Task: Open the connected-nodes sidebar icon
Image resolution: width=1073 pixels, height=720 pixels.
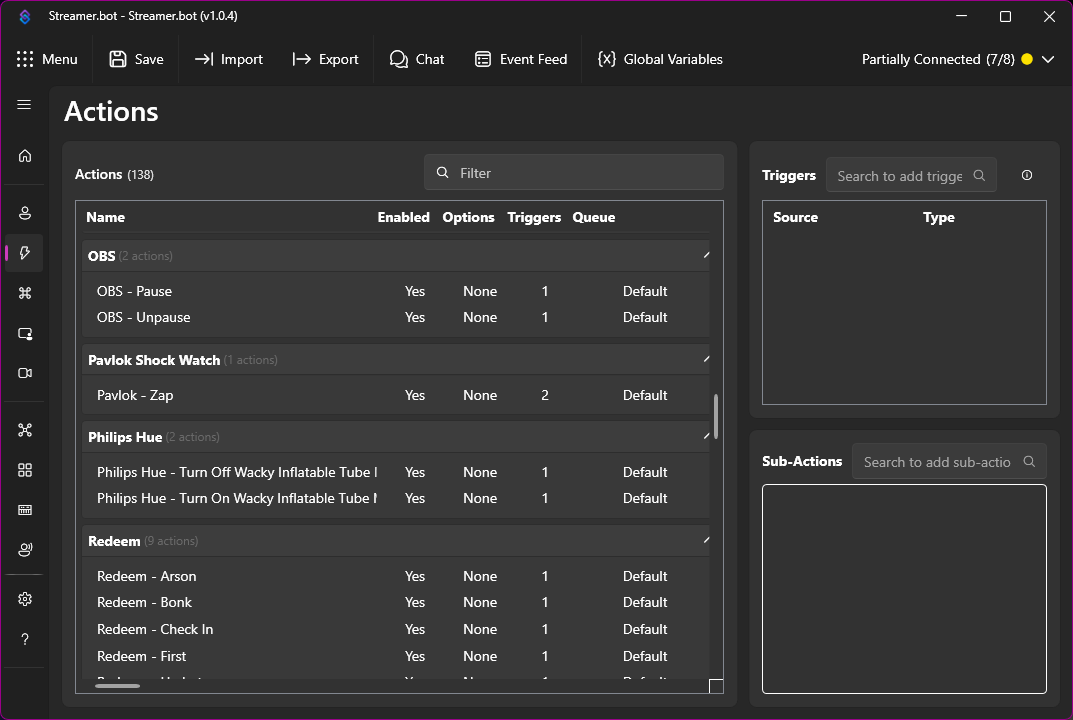Action: [25, 430]
